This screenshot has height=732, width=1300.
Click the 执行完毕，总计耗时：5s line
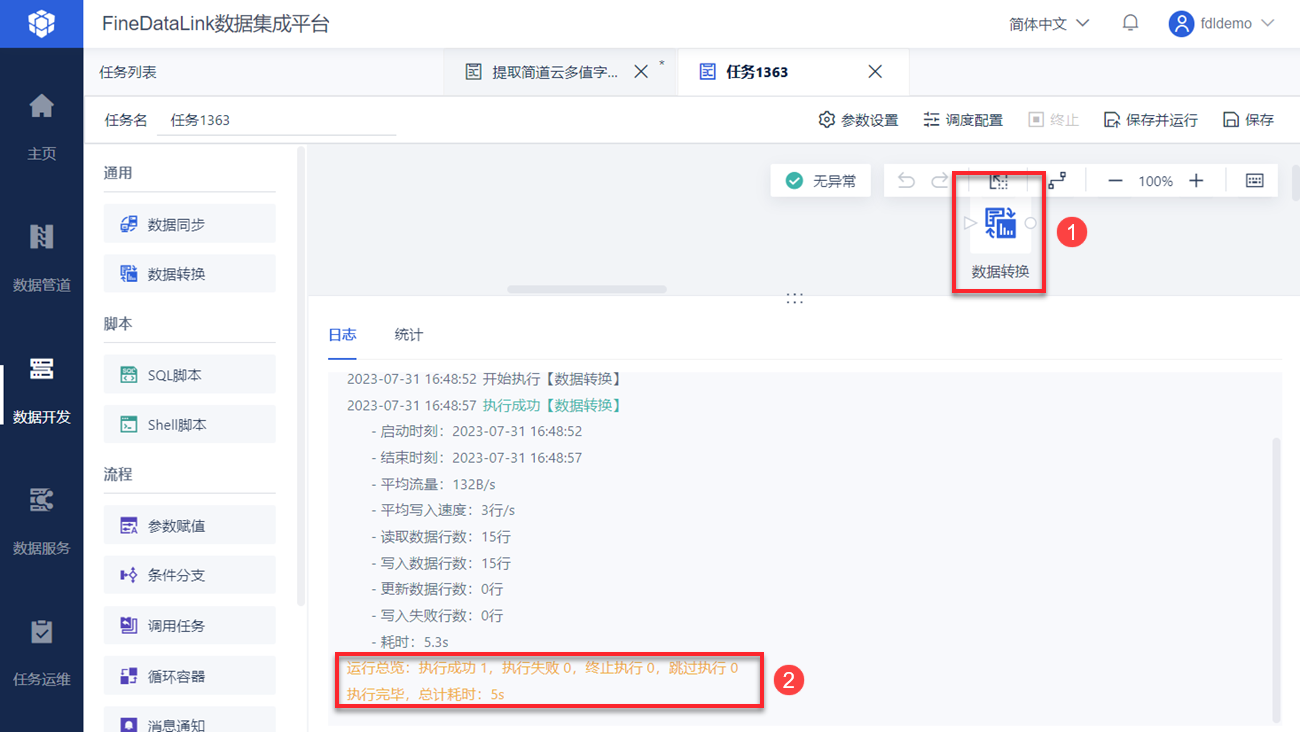pos(425,693)
